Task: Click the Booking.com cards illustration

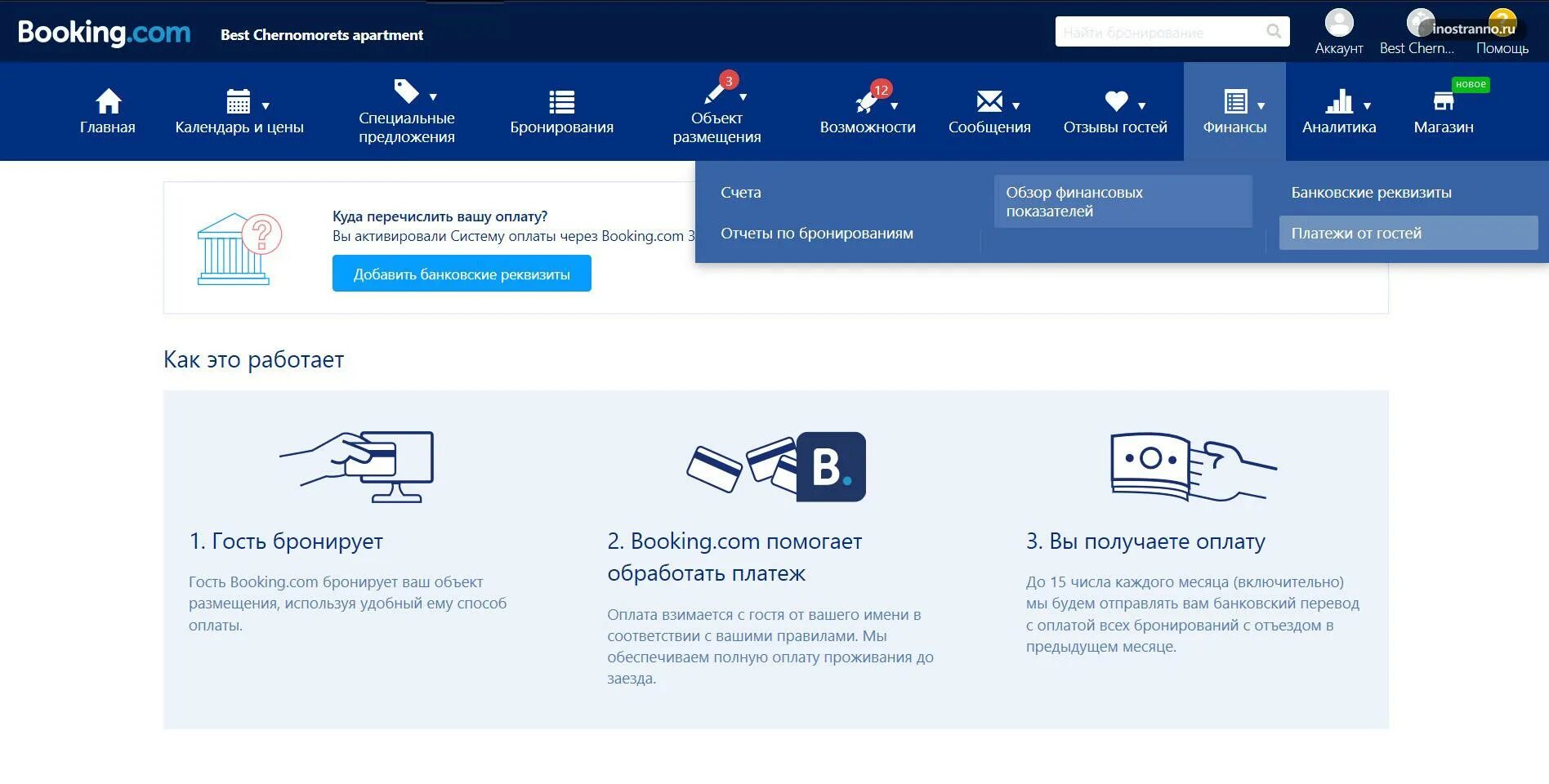Action: [776, 466]
